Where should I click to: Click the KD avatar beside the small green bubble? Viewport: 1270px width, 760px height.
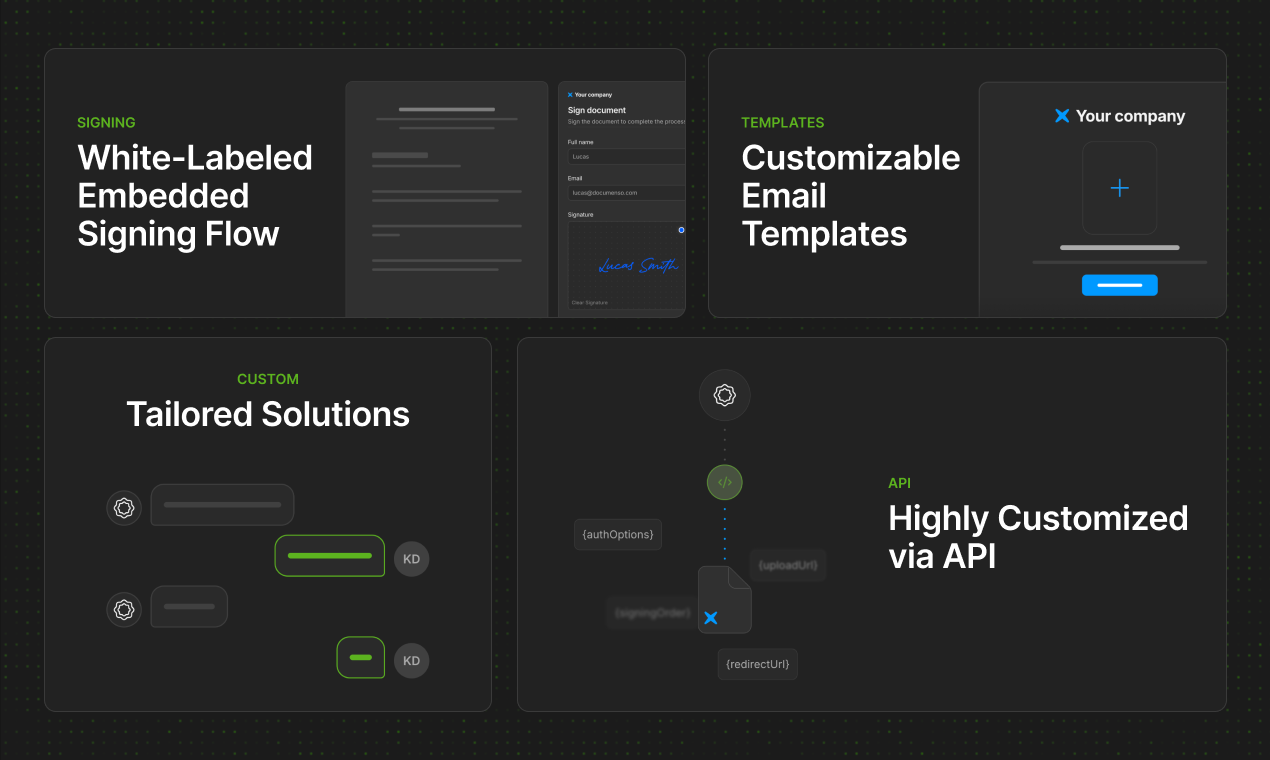(411, 661)
